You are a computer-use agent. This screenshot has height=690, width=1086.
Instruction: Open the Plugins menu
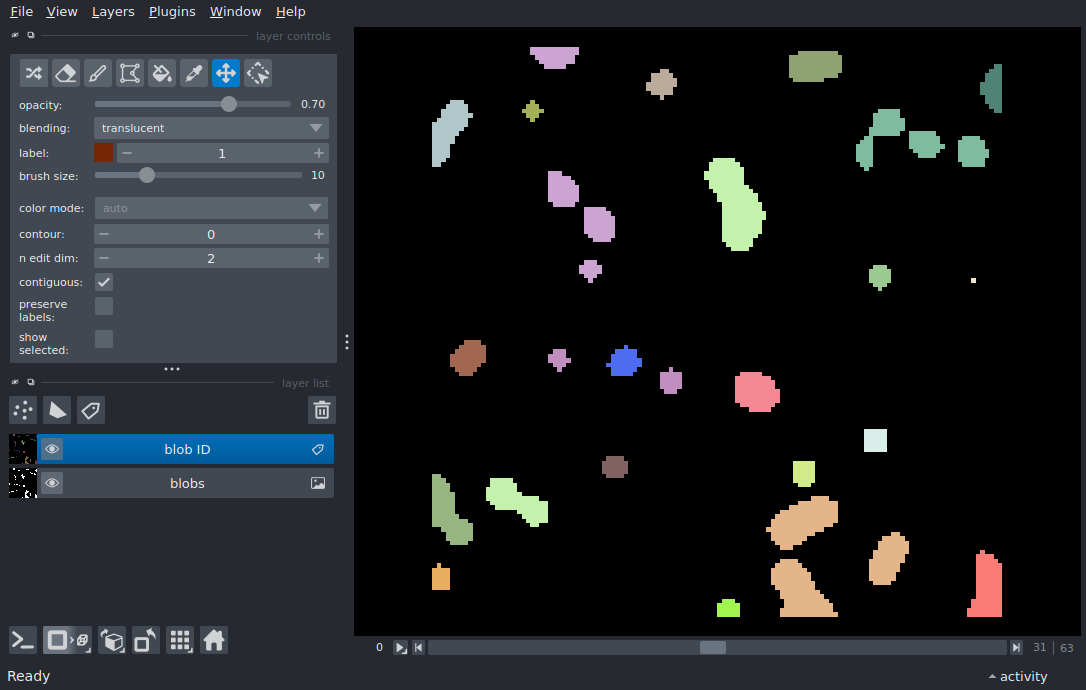pos(172,12)
